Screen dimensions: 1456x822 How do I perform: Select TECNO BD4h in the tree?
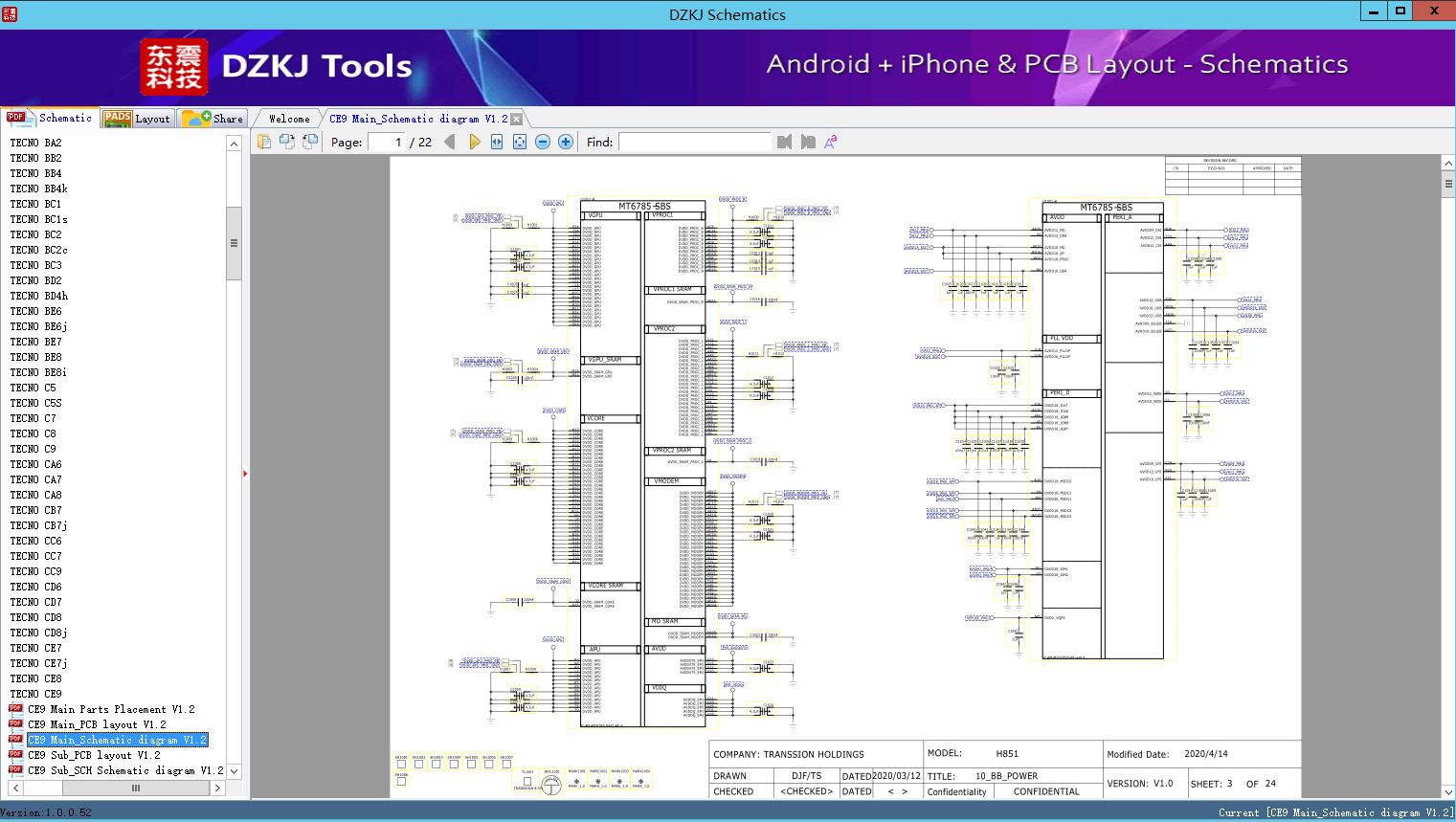(x=39, y=296)
